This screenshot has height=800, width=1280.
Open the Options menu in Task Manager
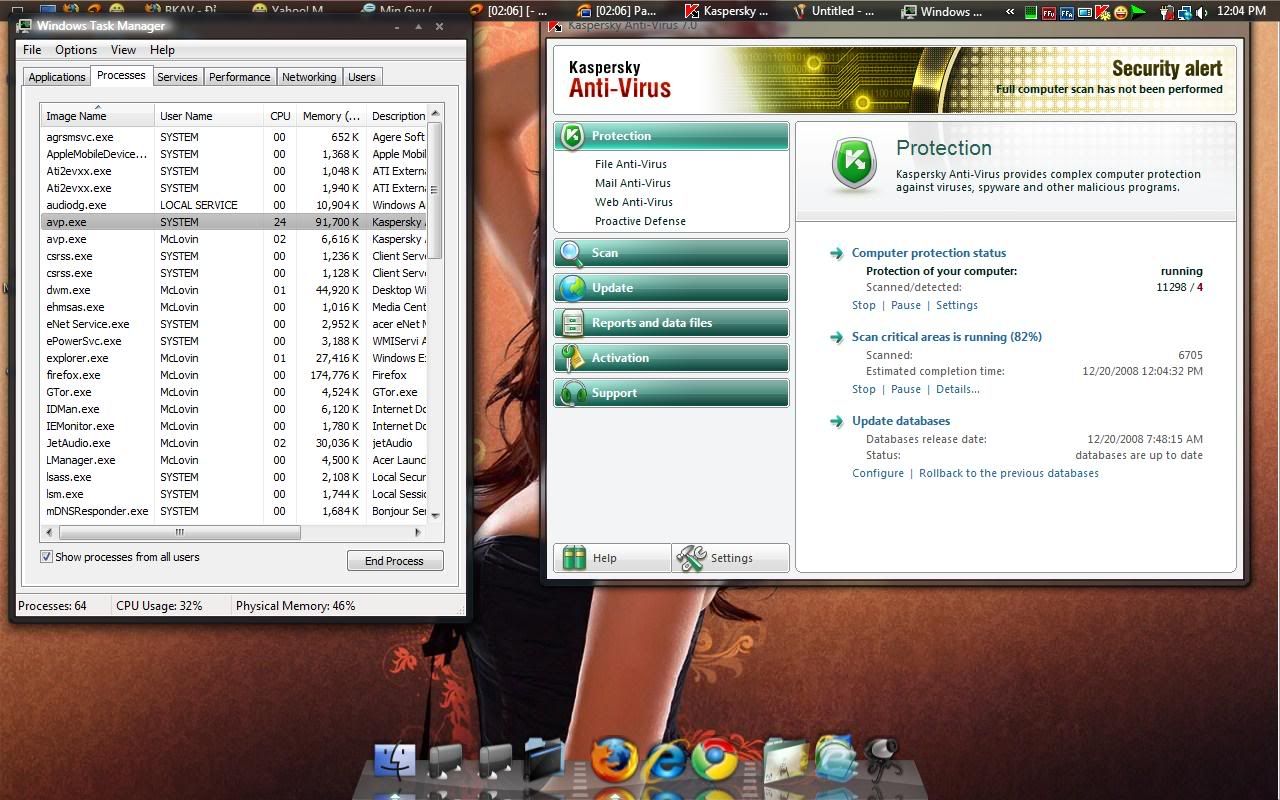(x=76, y=50)
